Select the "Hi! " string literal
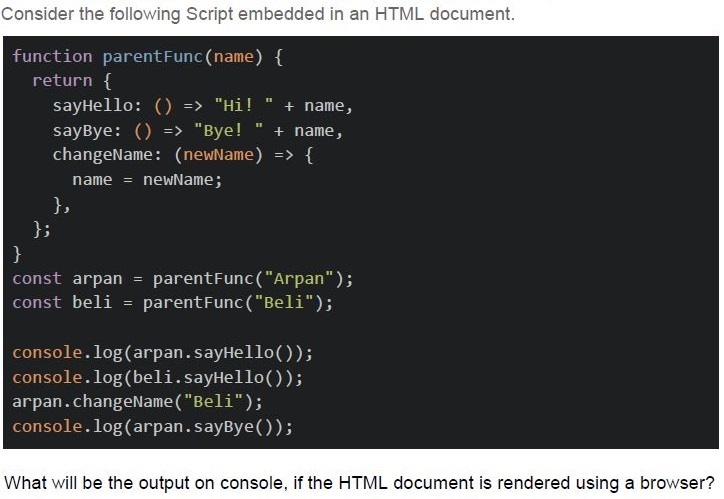Screen dimensions: 724x499 [x=244, y=105]
